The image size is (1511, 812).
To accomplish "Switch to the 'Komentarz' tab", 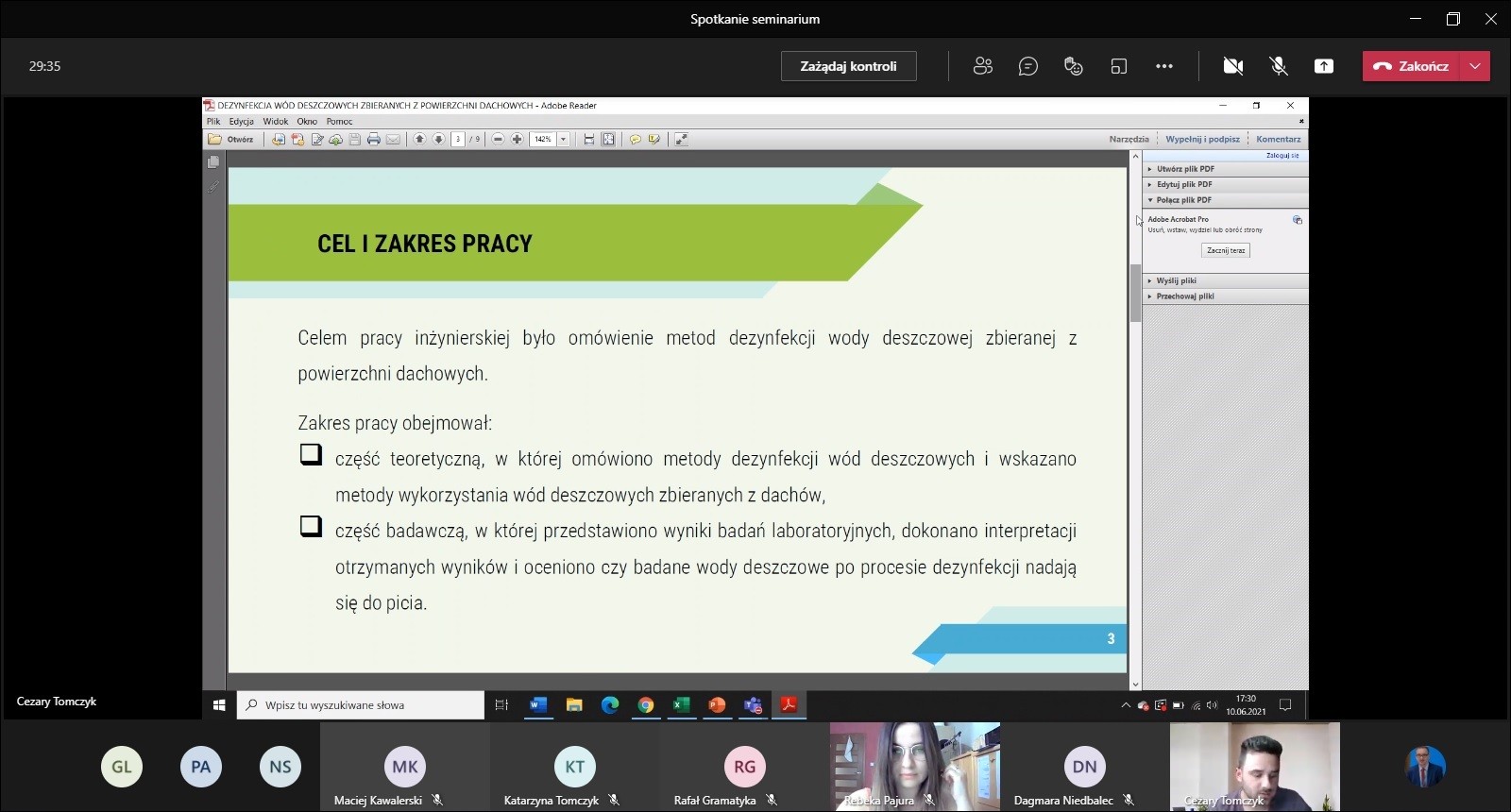I will (x=1278, y=140).
